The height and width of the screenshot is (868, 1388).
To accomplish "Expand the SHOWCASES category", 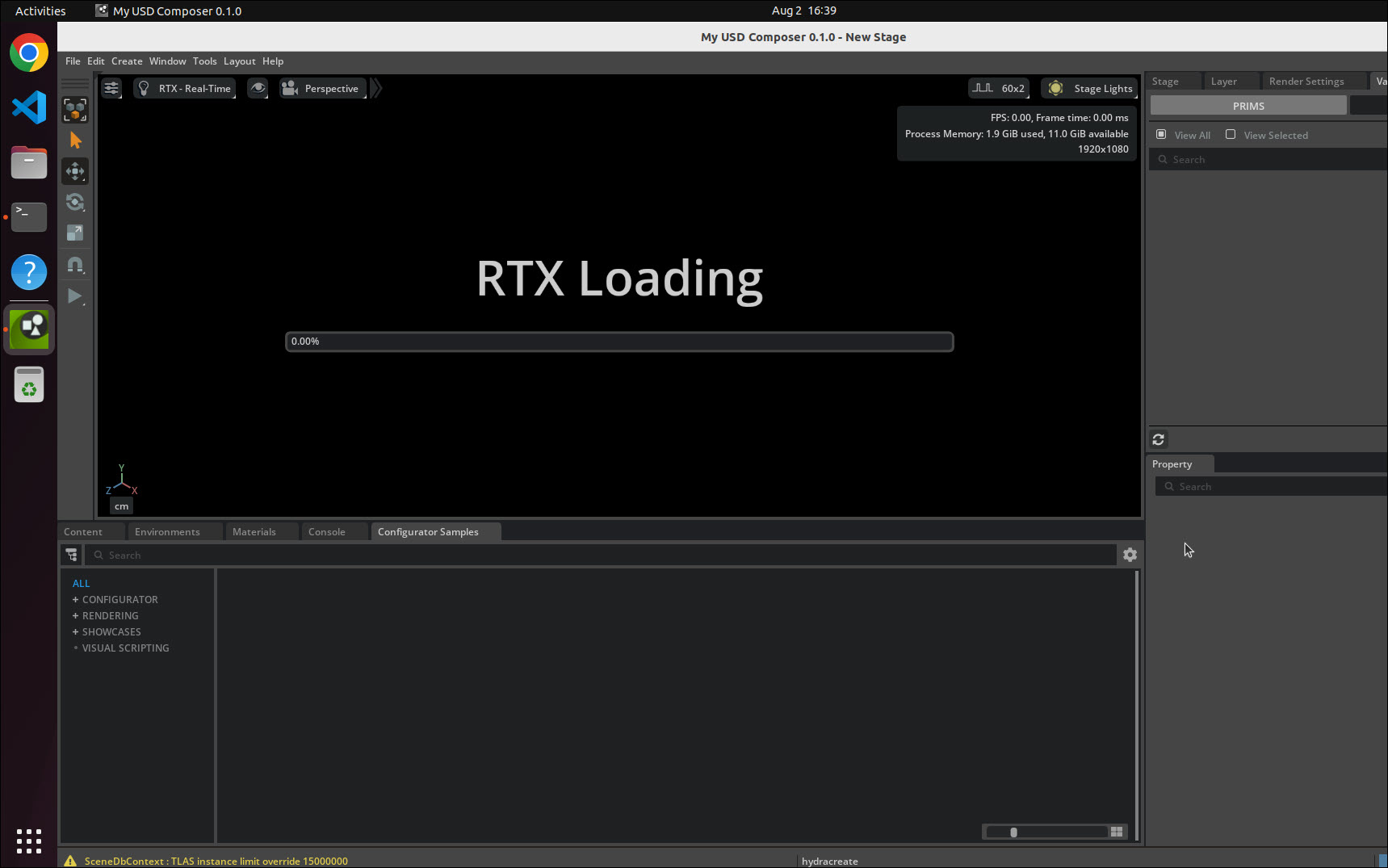I will (75, 632).
